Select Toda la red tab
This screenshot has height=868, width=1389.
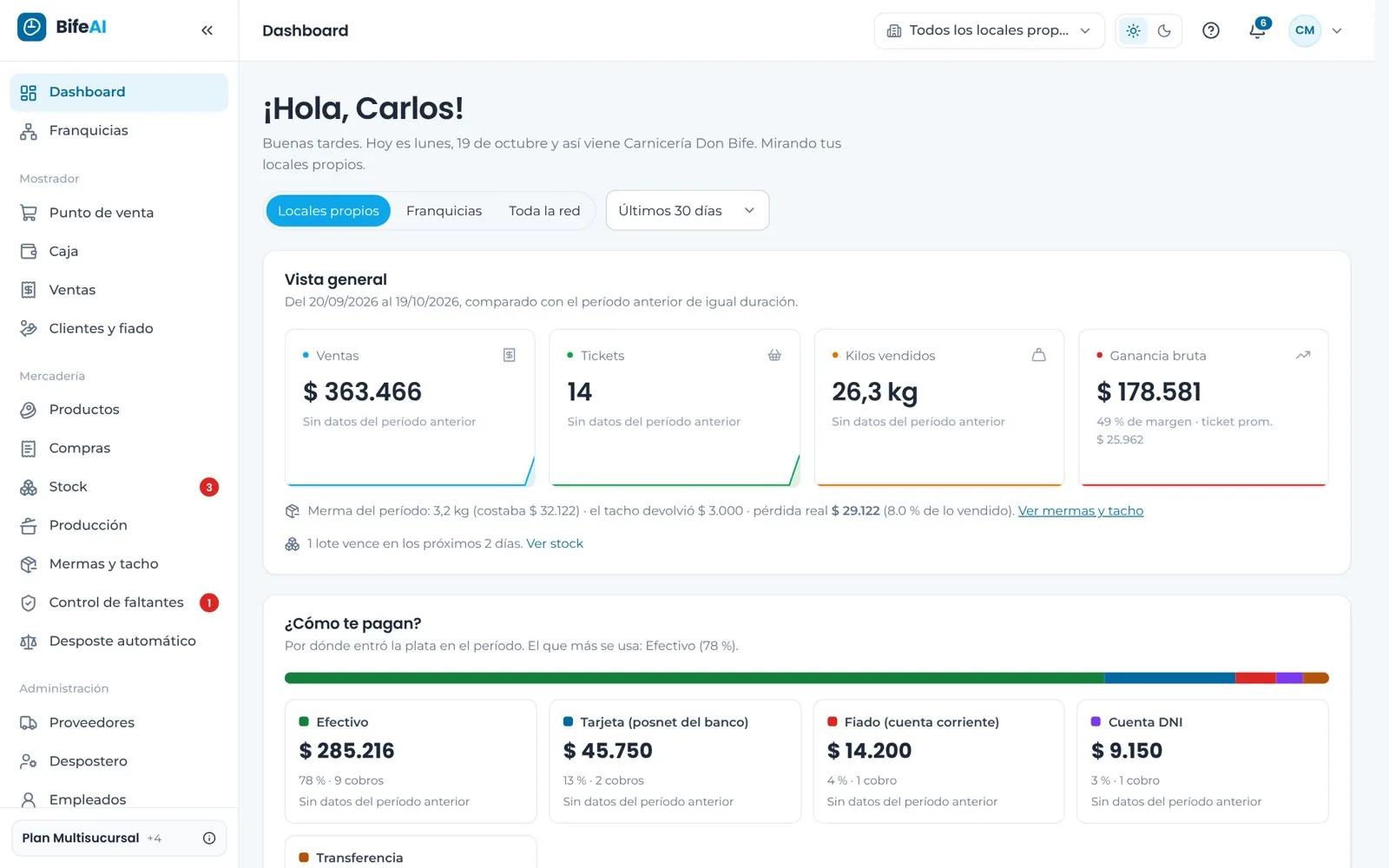pos(544,211)
